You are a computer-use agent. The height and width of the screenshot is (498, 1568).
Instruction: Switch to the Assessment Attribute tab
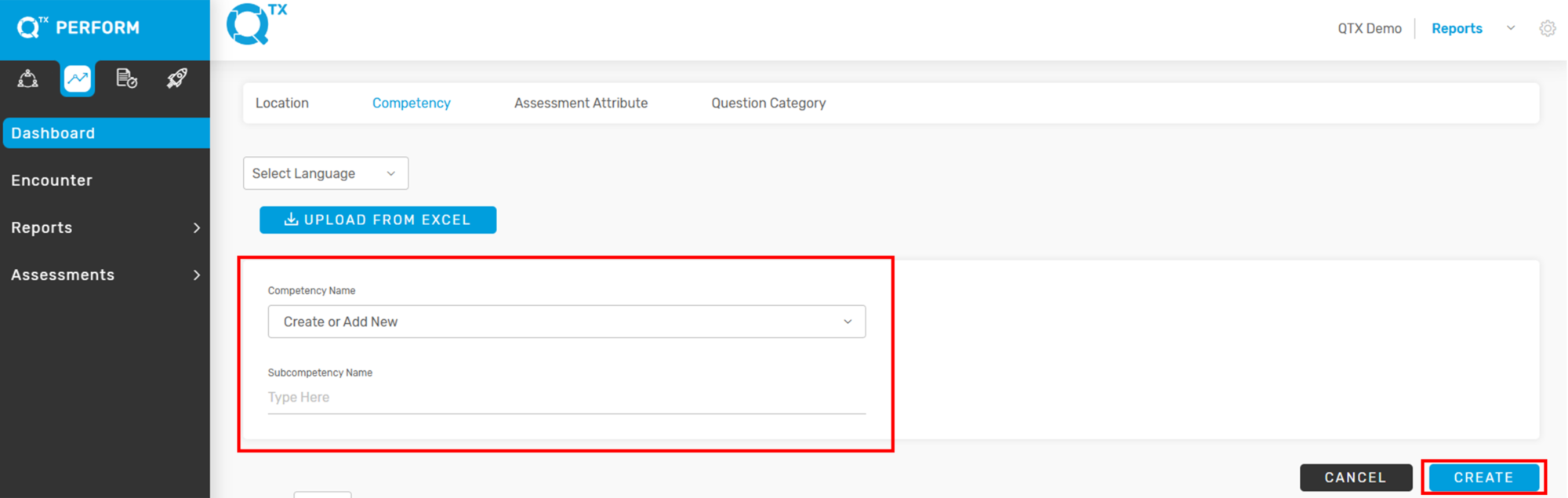(580, 103)
